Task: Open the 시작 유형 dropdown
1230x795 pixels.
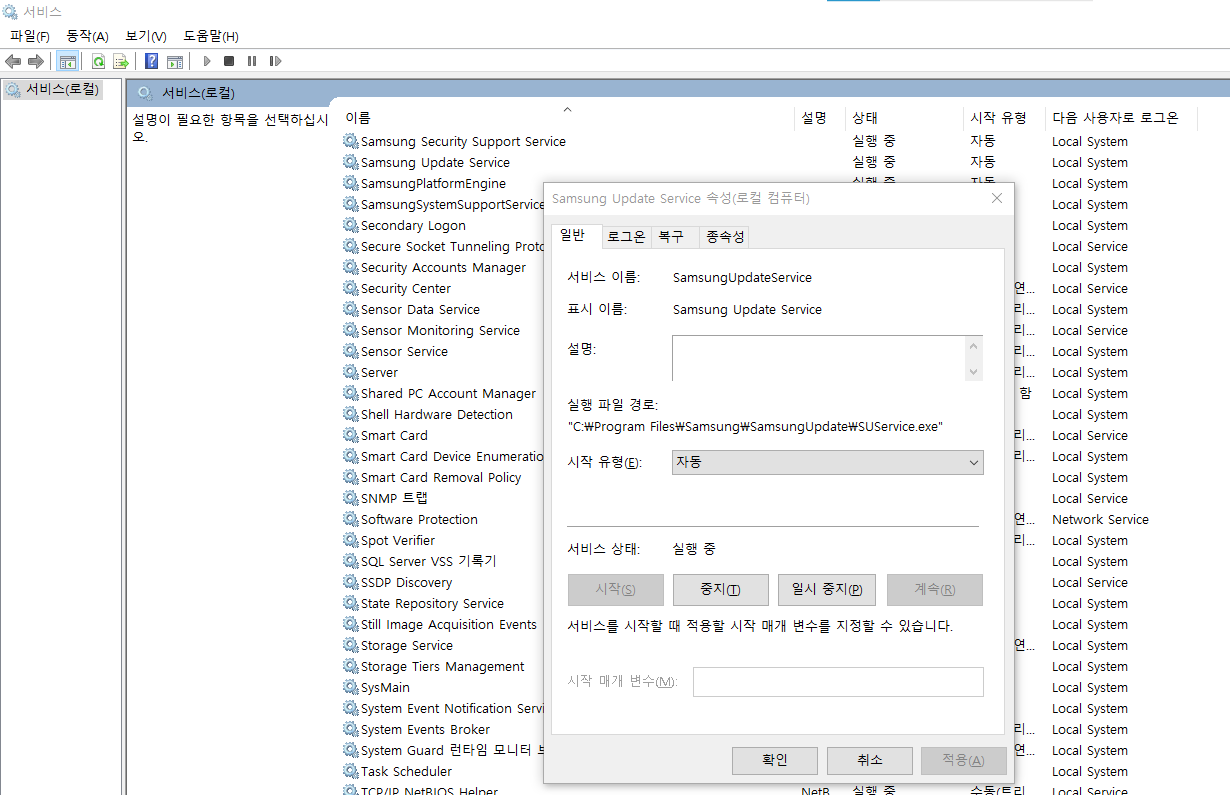Action: (828, 462)
